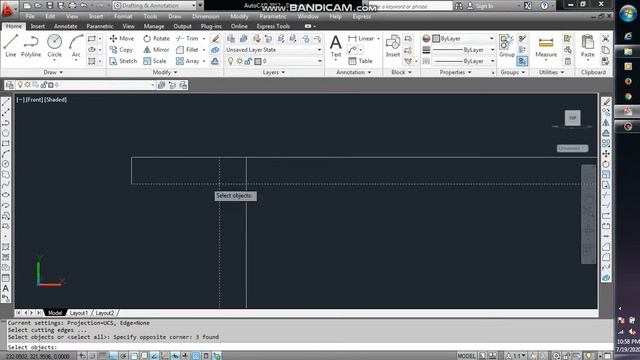Click the Array tool

(x=187, y=61)
